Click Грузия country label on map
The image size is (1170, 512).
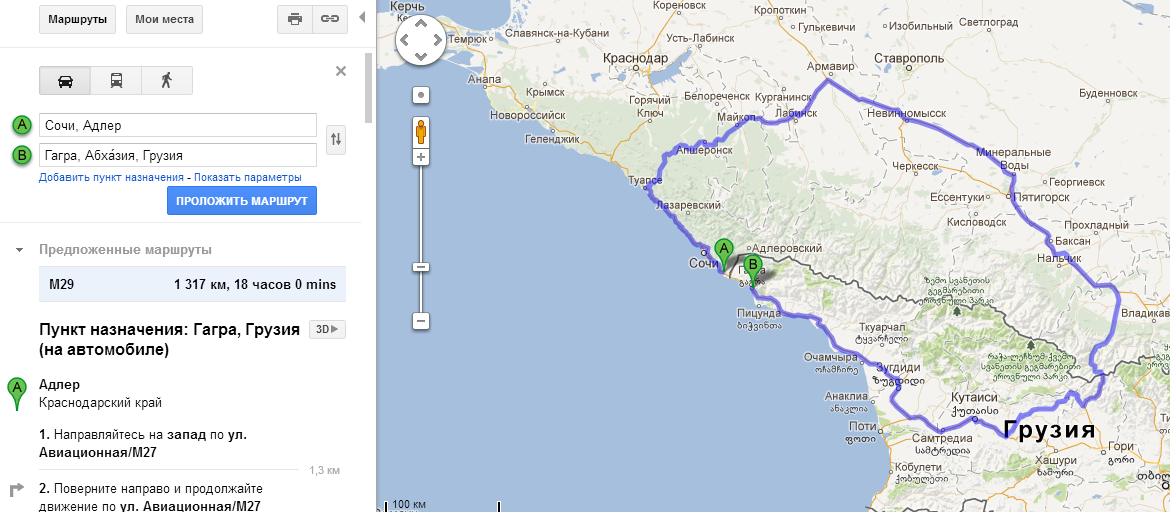pos(1049,431)
